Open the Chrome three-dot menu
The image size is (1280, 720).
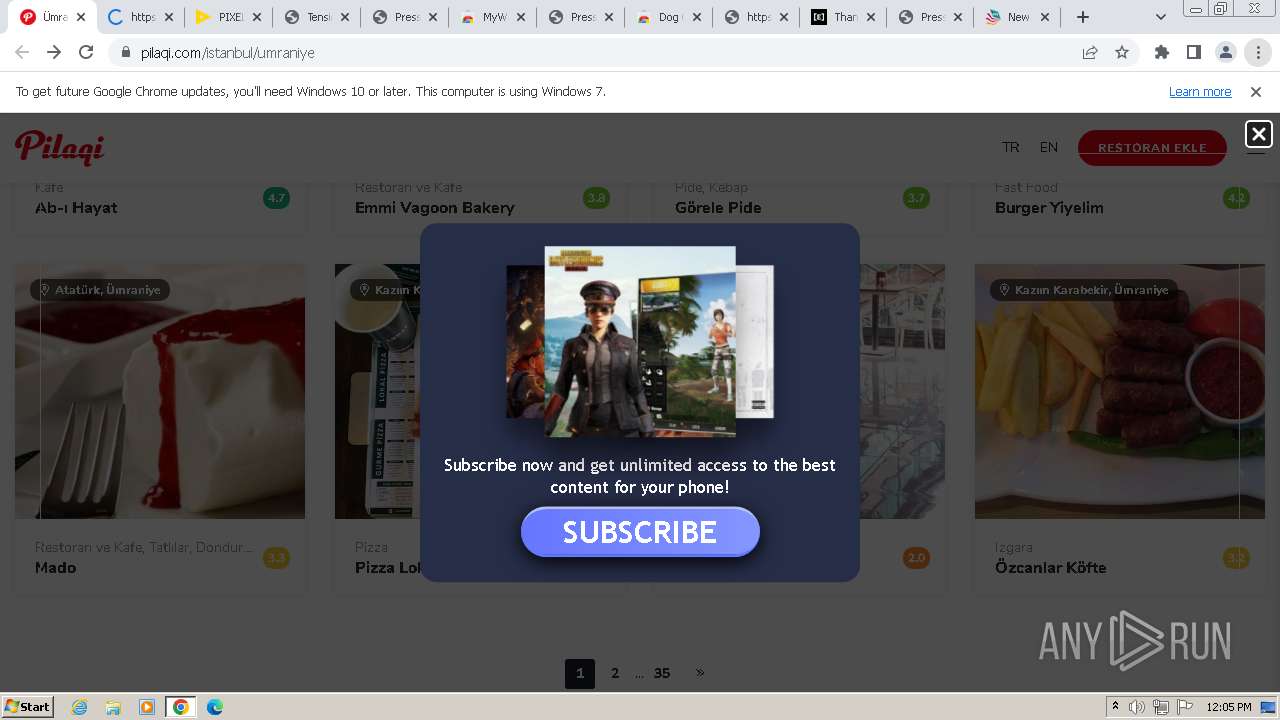click(1258, 53)
